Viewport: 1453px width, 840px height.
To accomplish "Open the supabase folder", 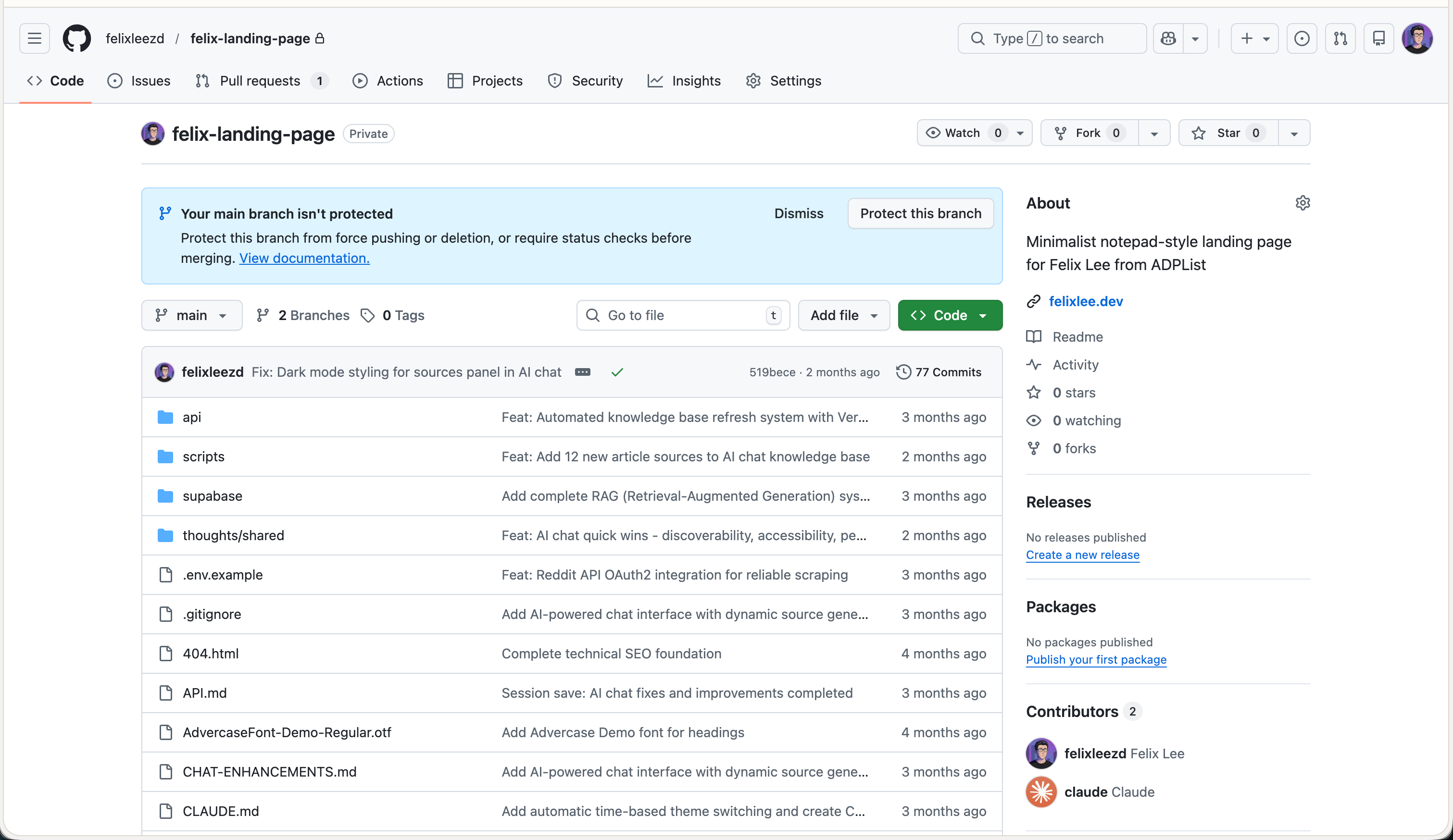I will tap(212, 496).
